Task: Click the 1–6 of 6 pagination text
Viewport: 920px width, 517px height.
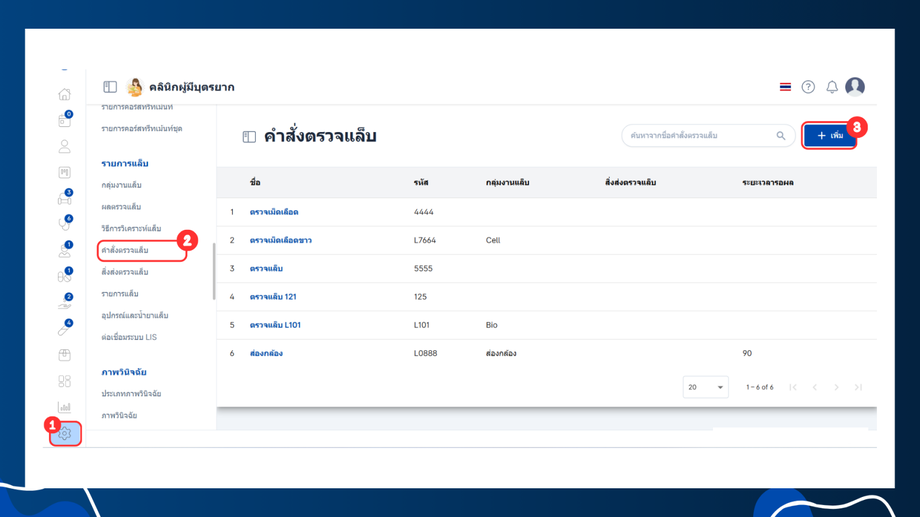Action: point(759,387)
